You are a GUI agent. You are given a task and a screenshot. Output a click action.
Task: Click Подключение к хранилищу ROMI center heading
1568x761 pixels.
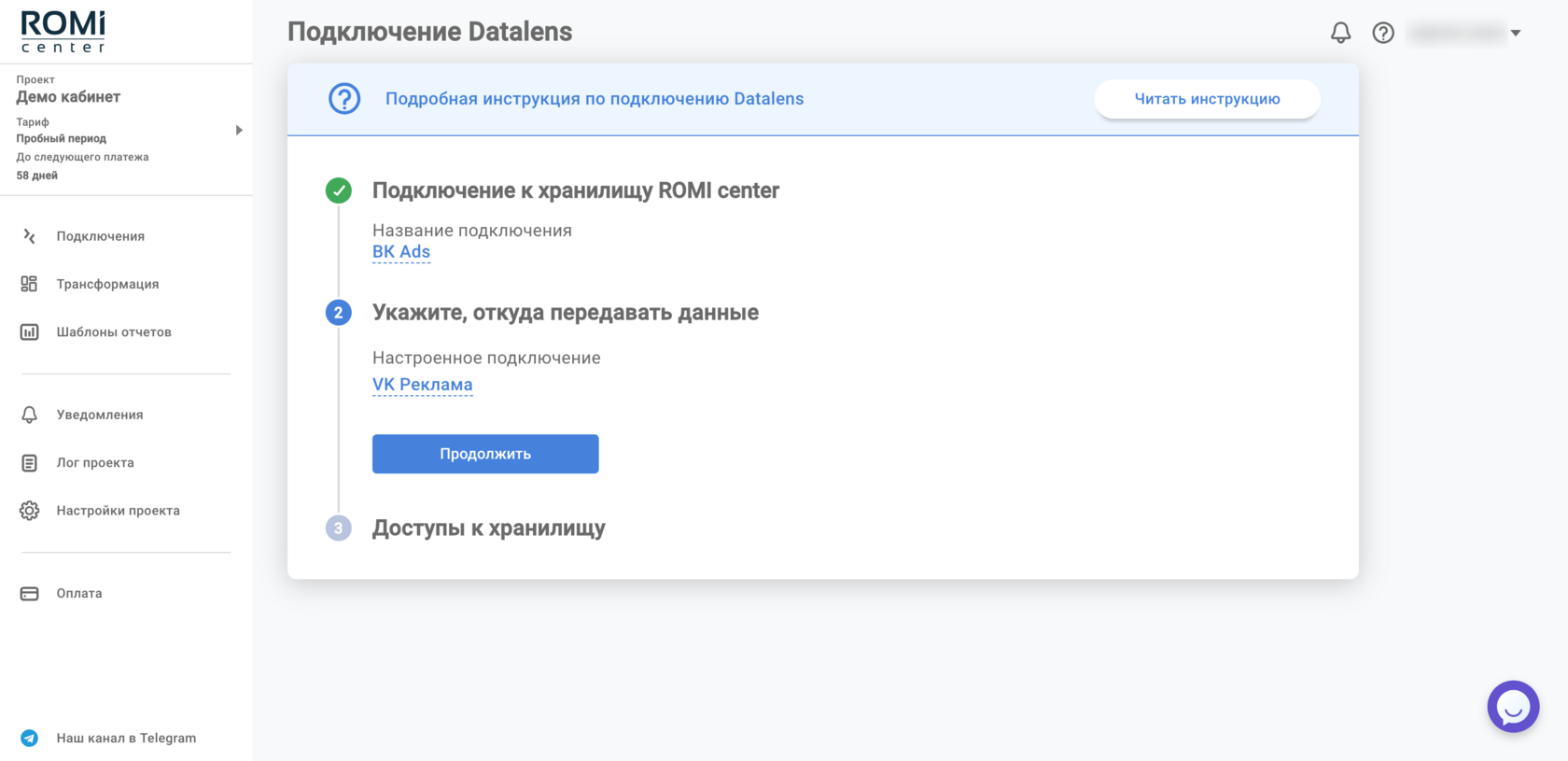point(576,190)
